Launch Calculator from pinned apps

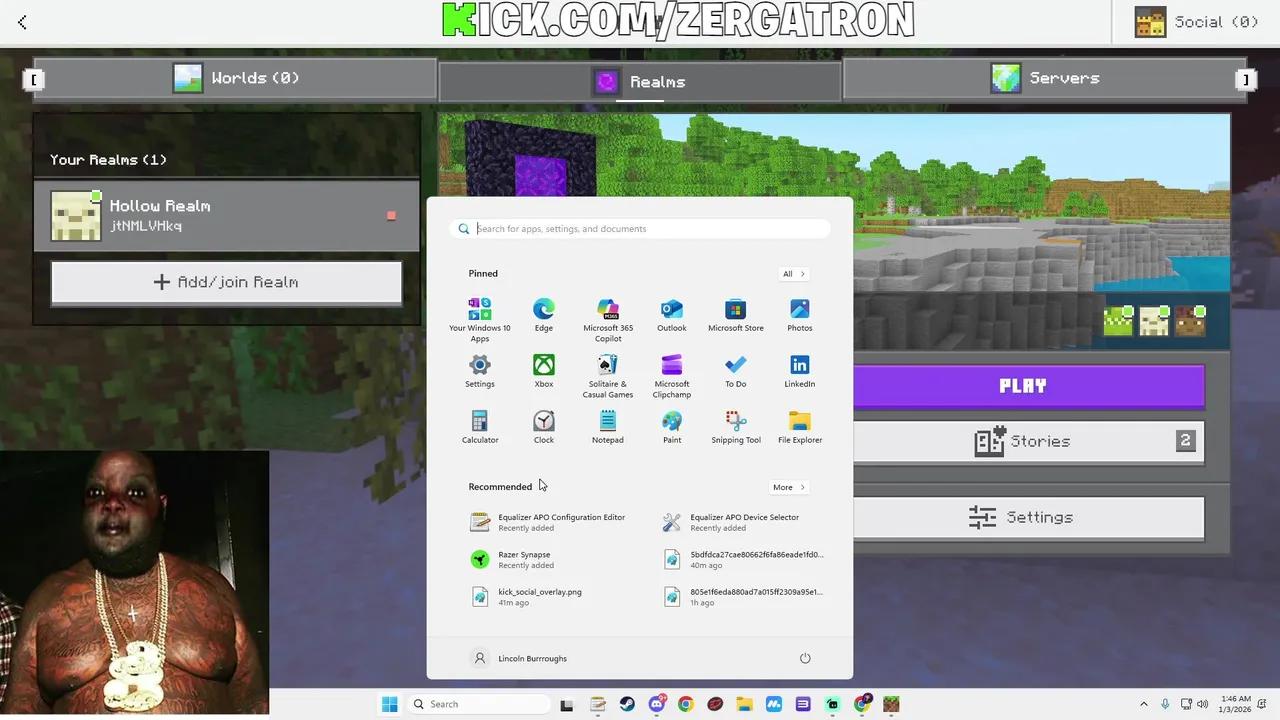pyautogui.click(x=480, y=426)
